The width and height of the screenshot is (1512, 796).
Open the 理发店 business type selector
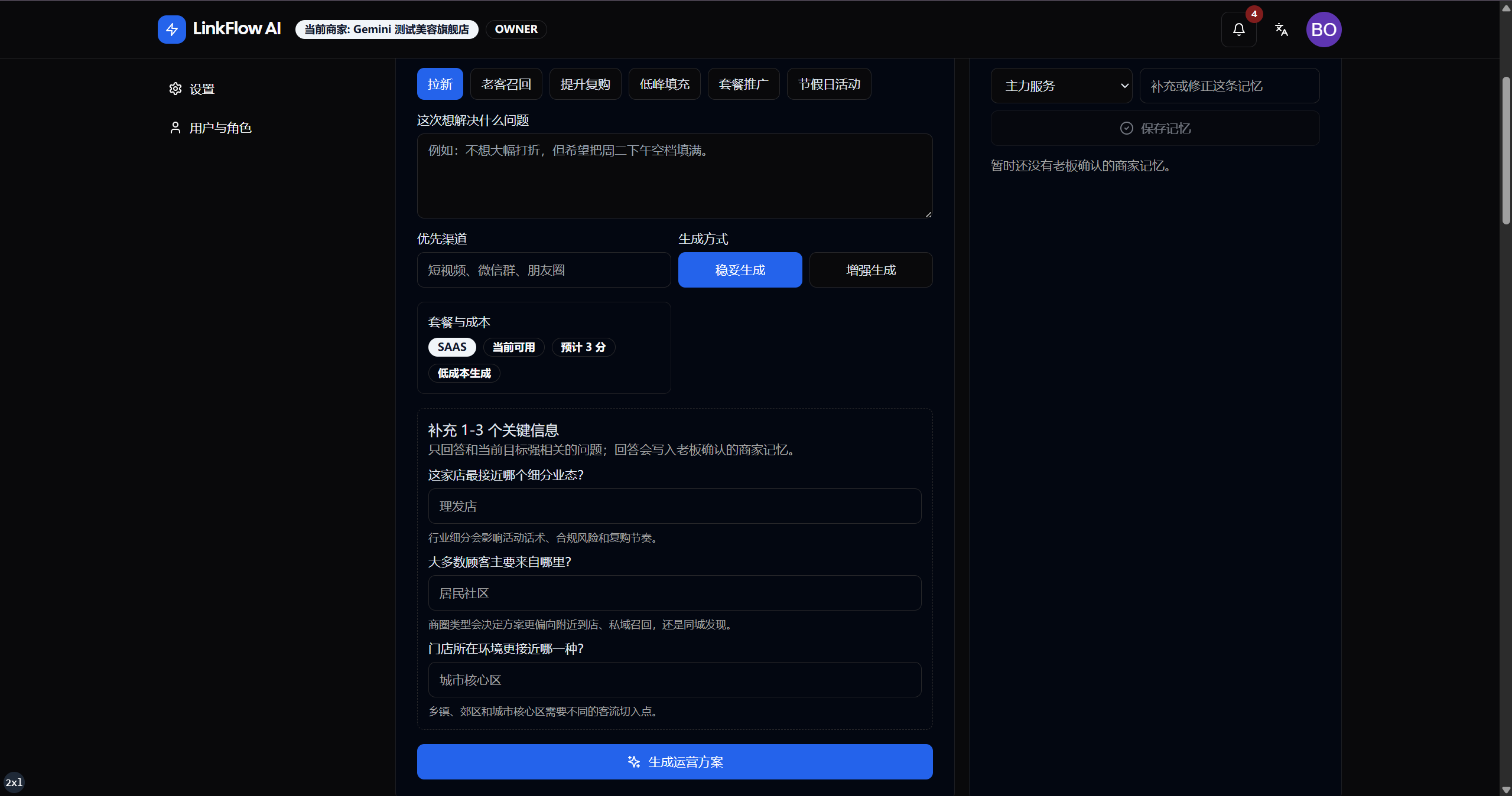pyautogui.click(x=675, y=506)
